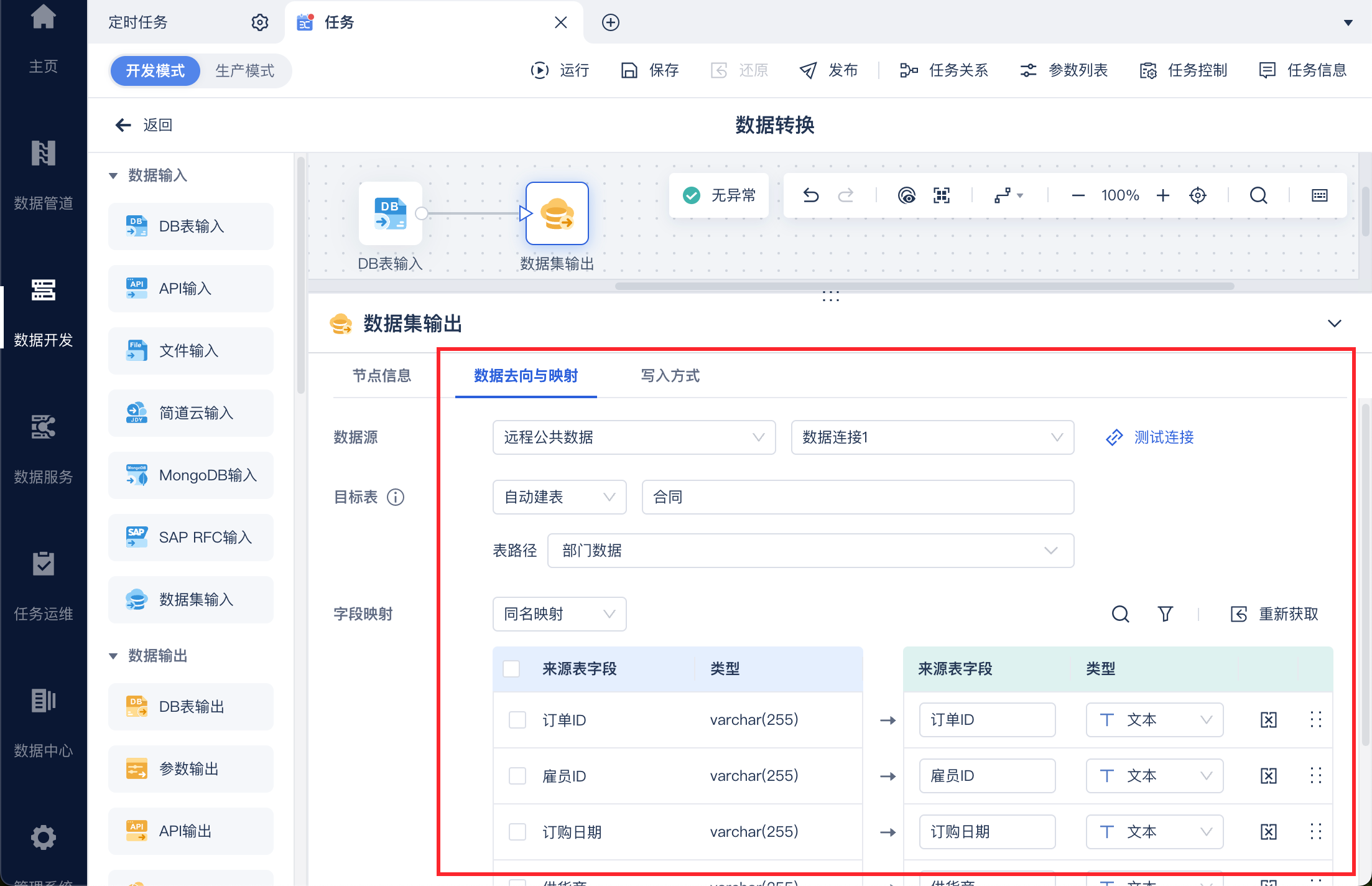Switch to 生产模式 mode

tap(244, 71)
